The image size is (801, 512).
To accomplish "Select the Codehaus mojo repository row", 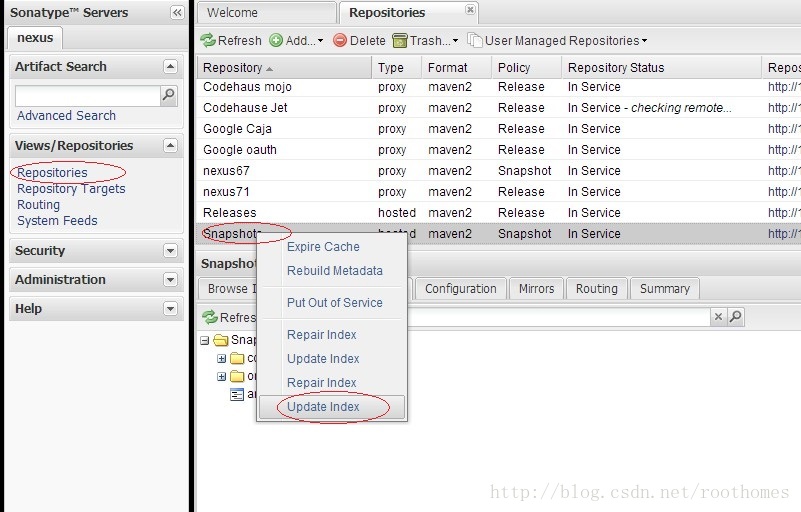I will tap(499, 87).
